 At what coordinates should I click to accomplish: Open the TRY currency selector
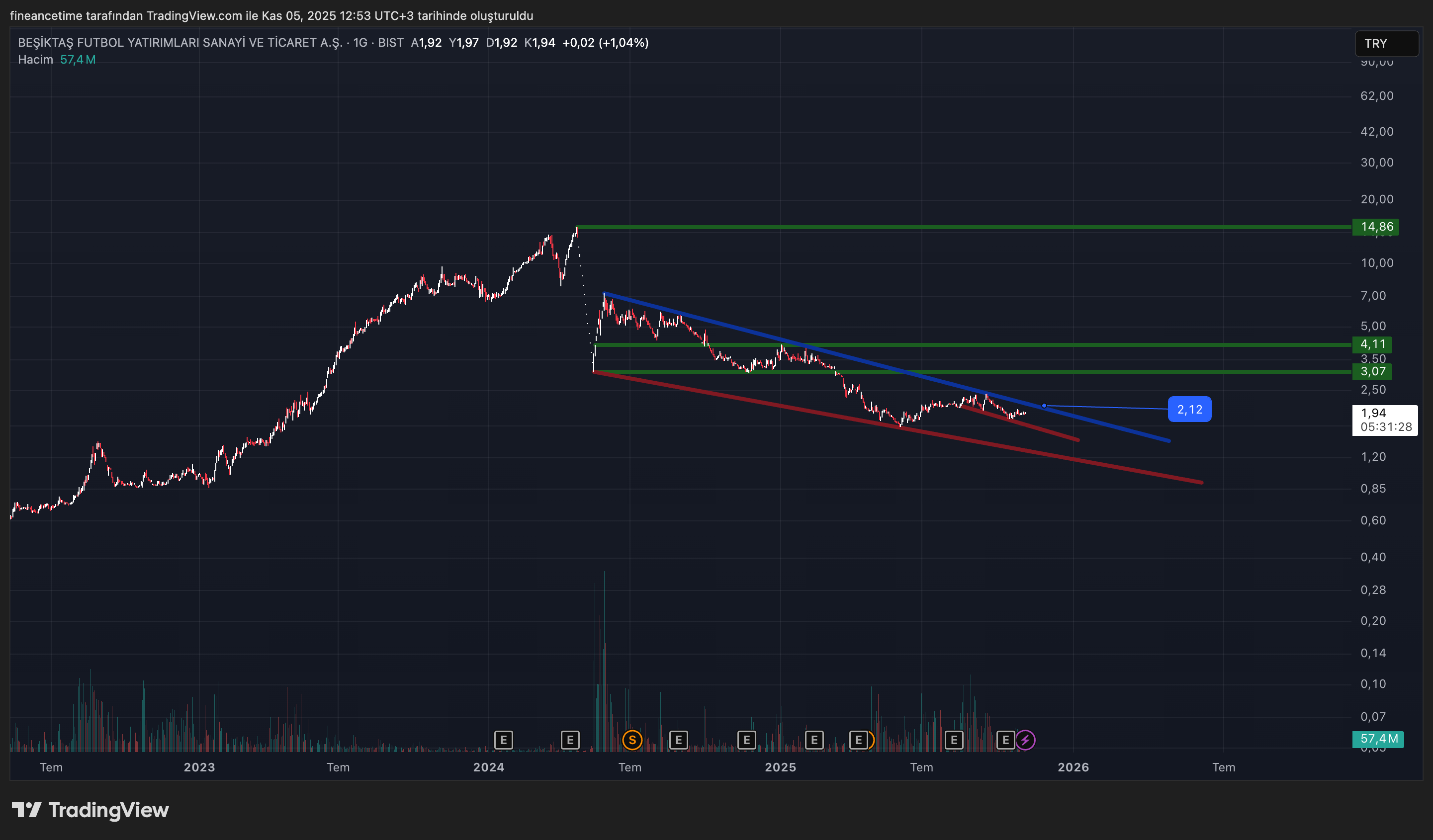1386,44
